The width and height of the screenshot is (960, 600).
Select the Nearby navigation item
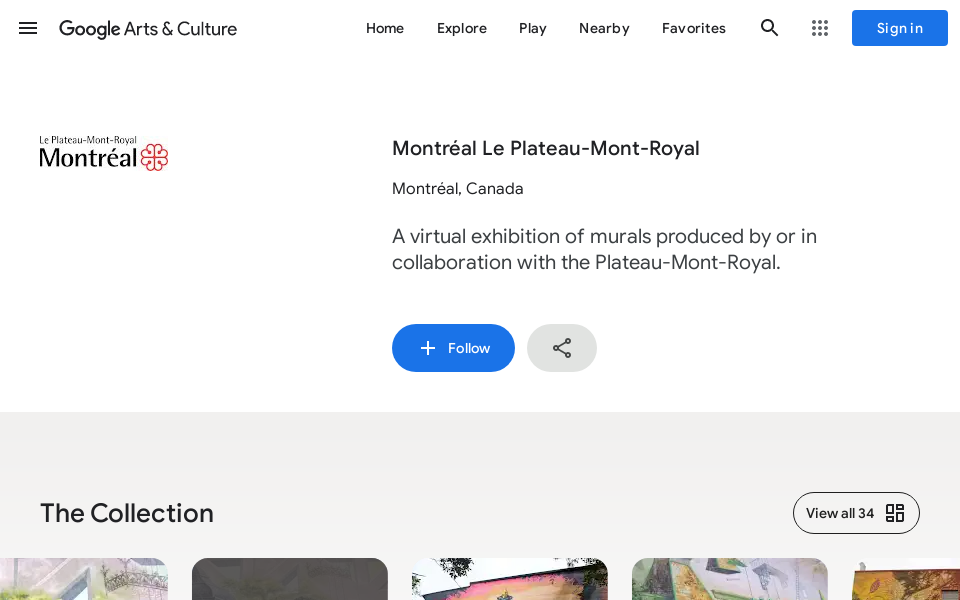(604, 28)
